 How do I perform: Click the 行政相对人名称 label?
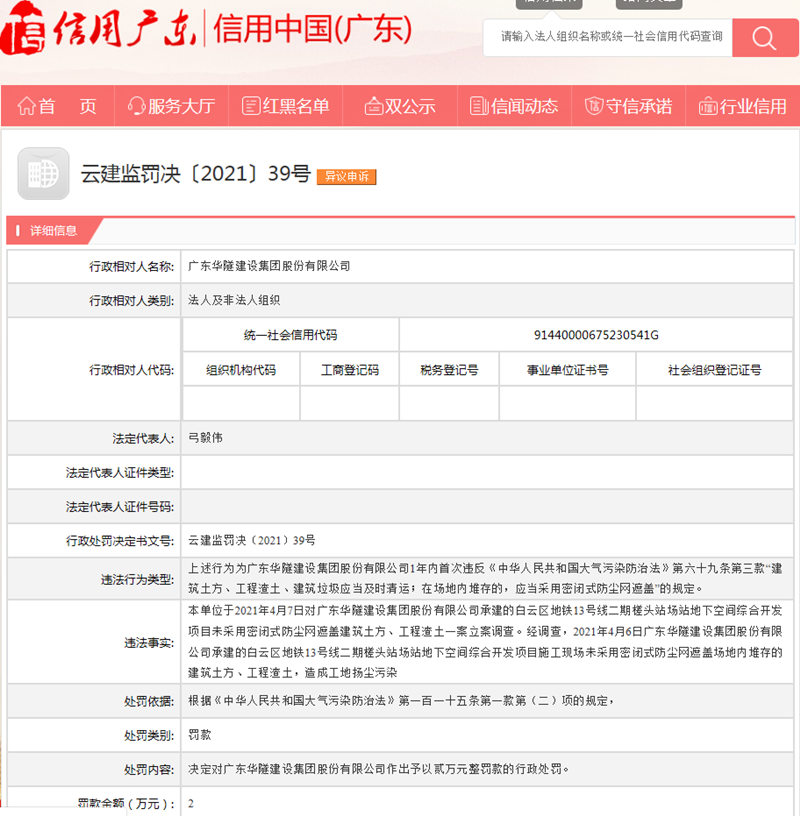pyautogui.click(x=132, y=266)
